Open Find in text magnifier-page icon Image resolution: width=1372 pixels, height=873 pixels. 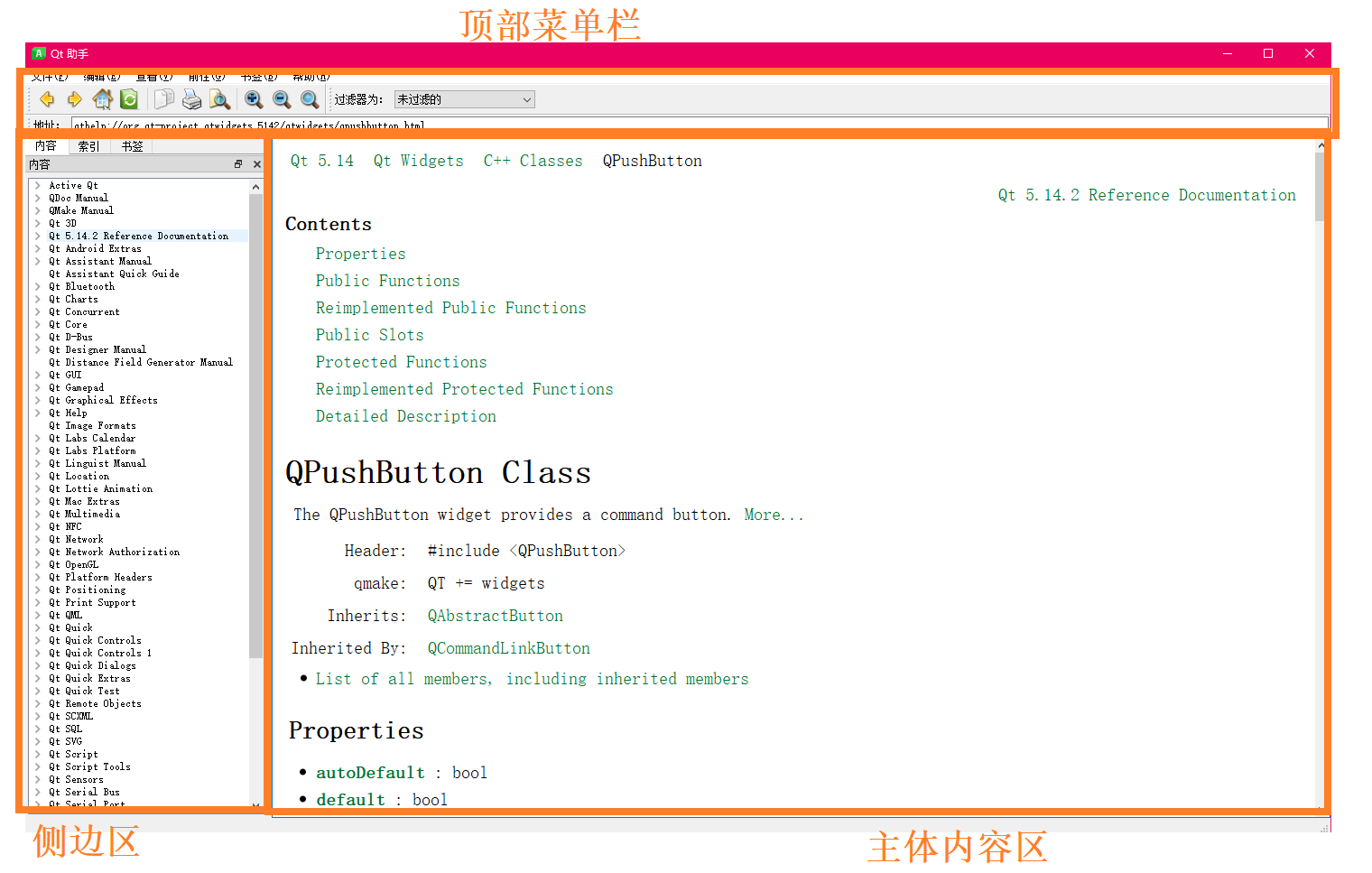click(x=219, y=99)
